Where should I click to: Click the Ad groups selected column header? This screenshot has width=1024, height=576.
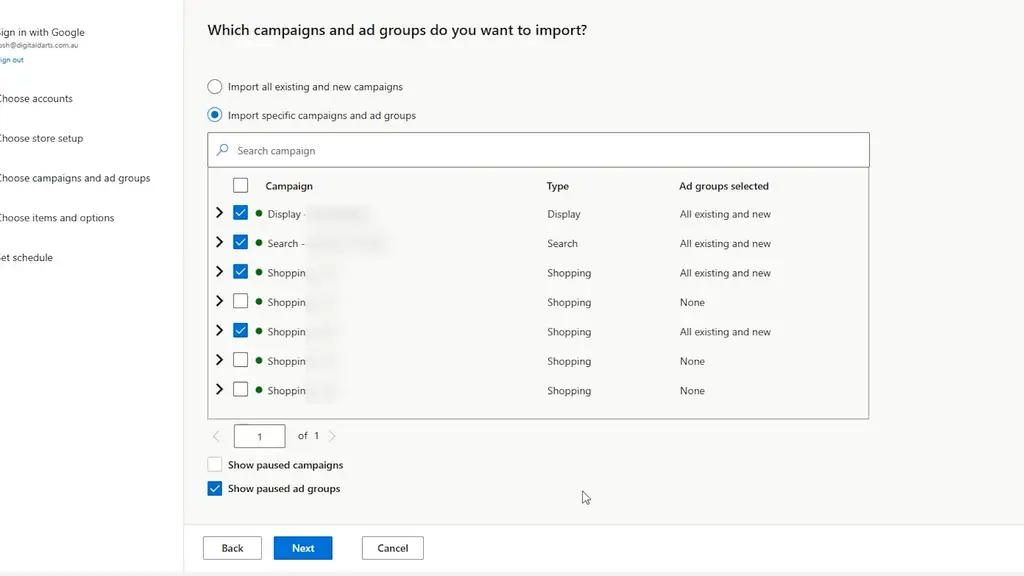point(724,186)
